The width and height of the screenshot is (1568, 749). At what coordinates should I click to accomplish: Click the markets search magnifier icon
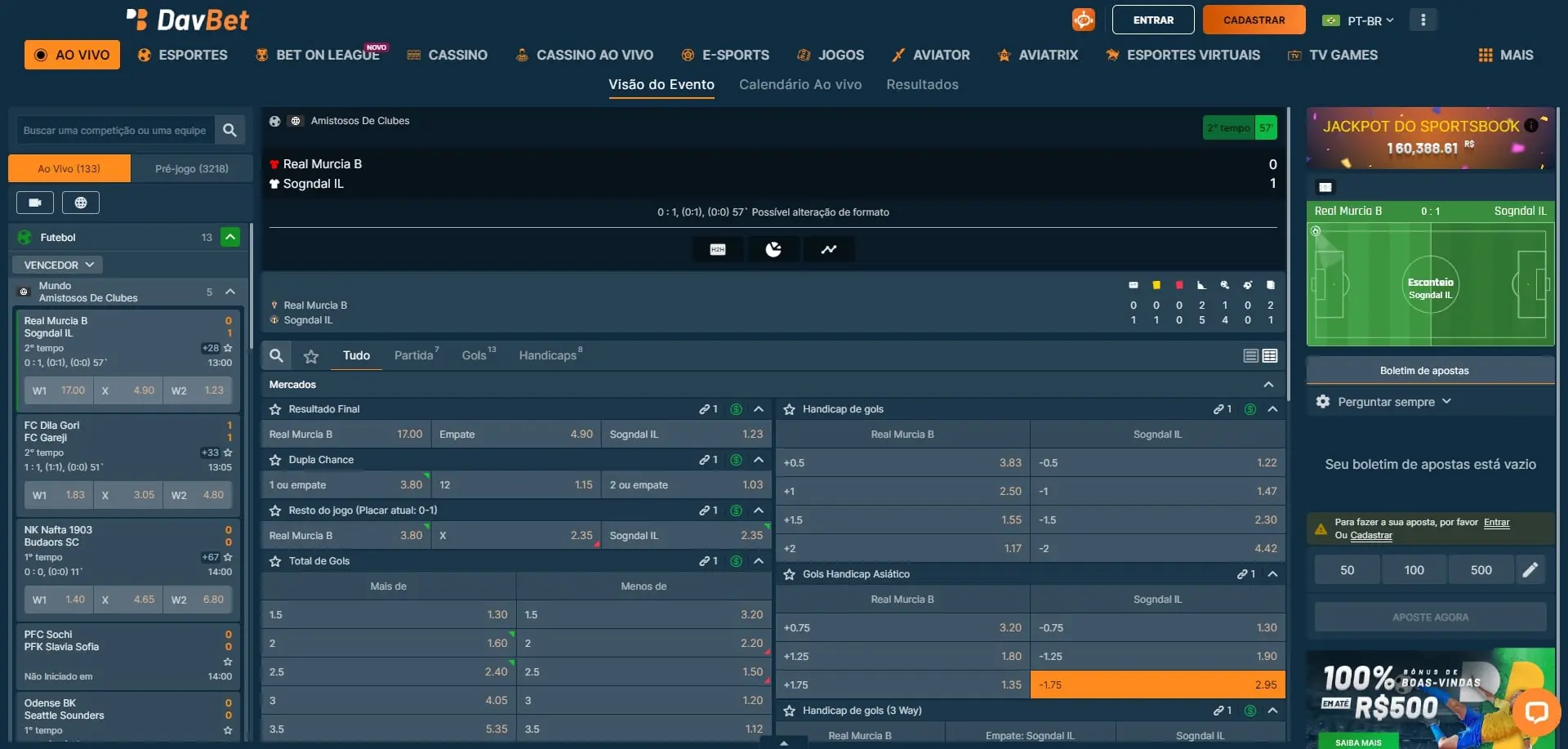(x=277, y=356)
